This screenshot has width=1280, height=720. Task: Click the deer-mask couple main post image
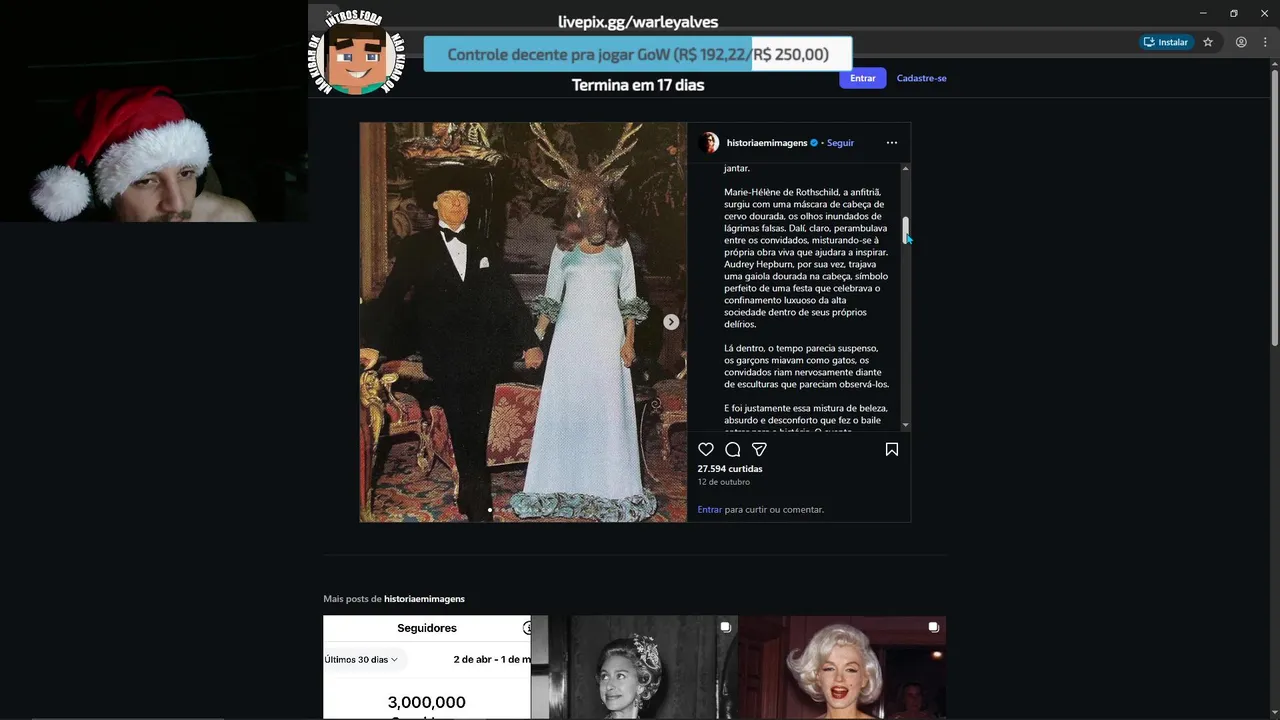[x=523, y=322]
